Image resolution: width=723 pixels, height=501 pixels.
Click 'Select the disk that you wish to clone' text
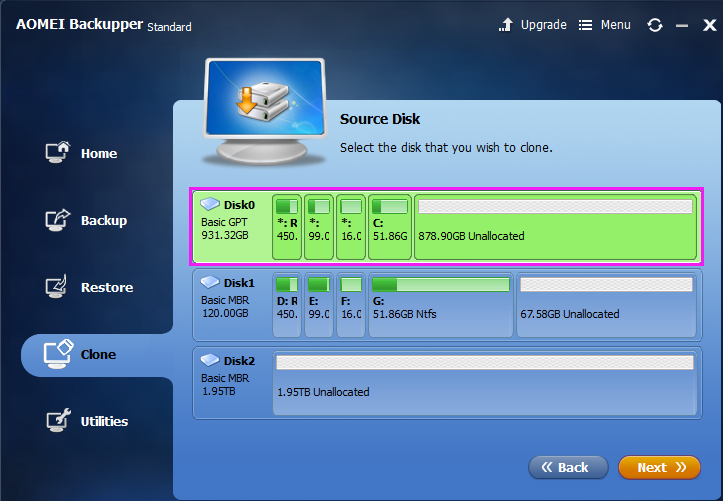coord(446,147)
